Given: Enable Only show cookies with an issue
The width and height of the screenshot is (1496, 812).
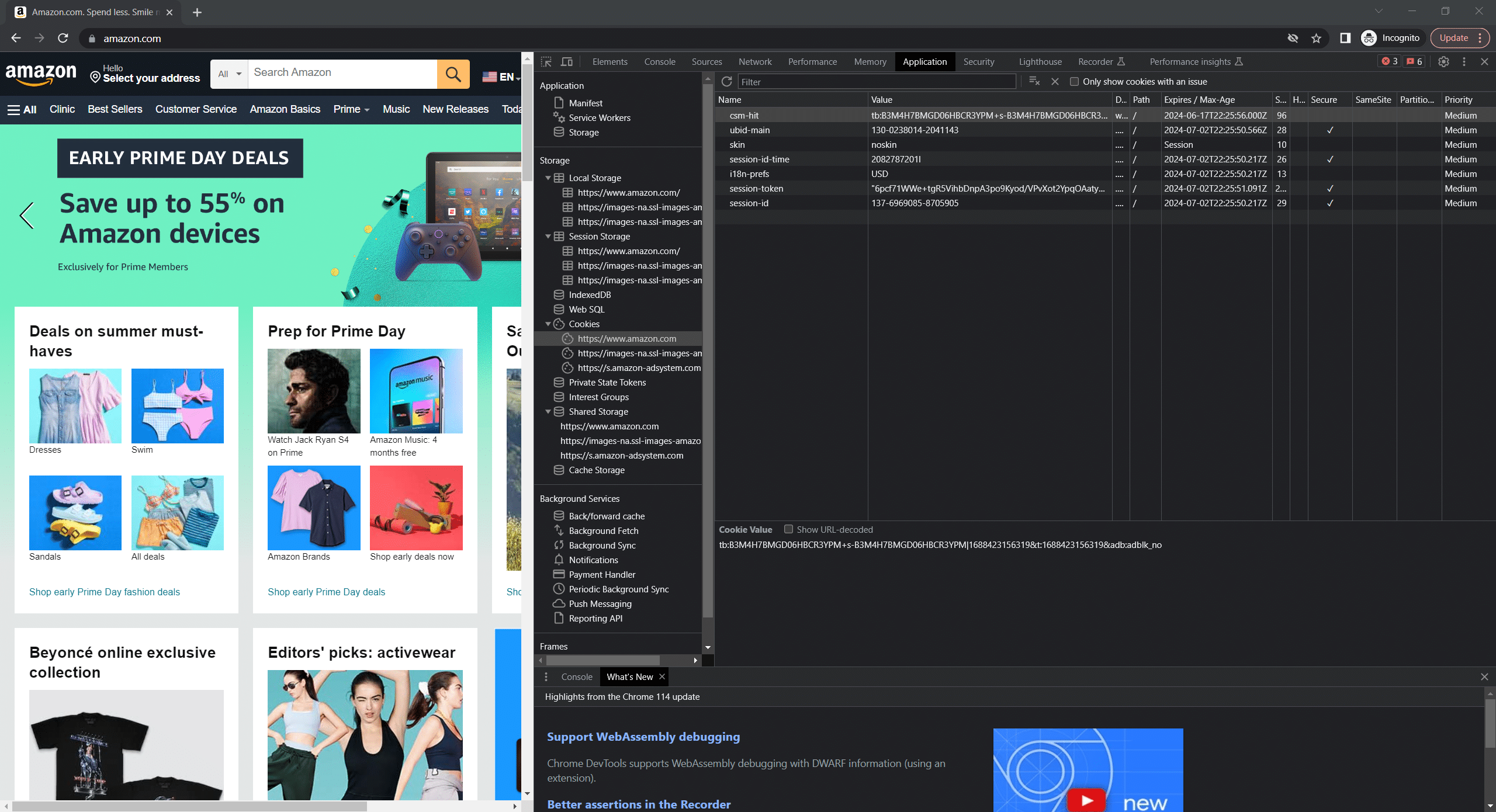Looking at the screenshot, I should [1075, 82].
